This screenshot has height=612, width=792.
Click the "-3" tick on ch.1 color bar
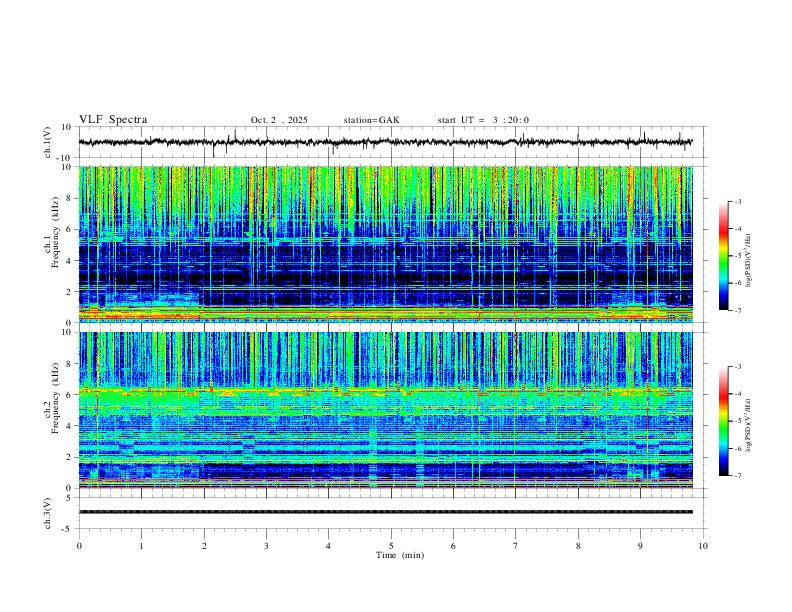tap(737, 201)
